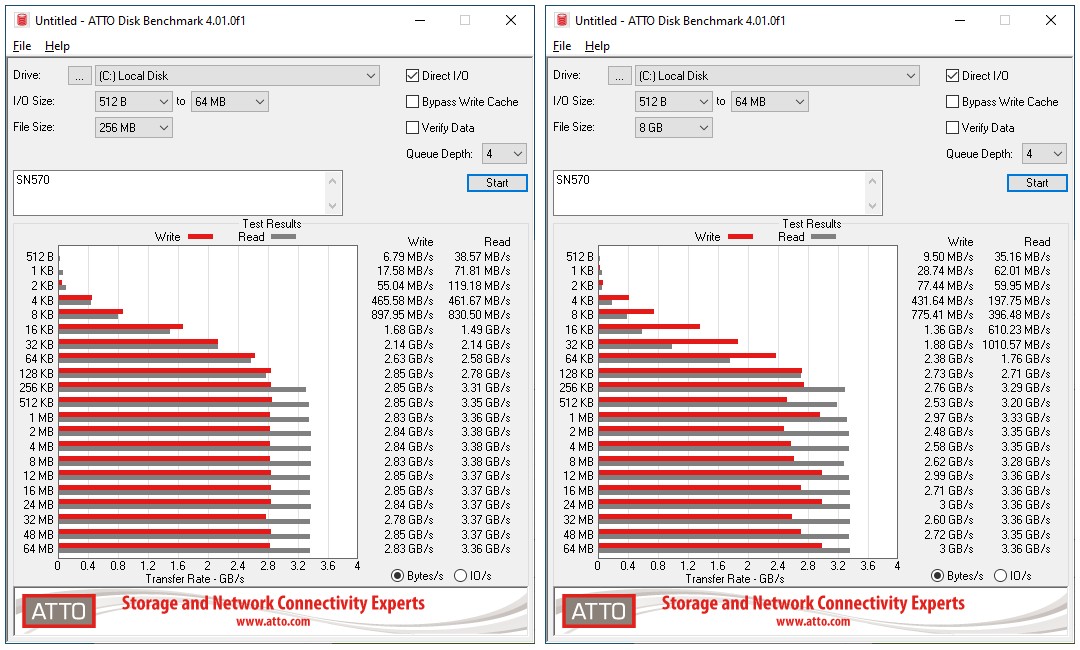Viewport: 1080px width, 650px height.
Task: Open 512 B I/O size dropdown, right window
Action: tap(674, 102)
